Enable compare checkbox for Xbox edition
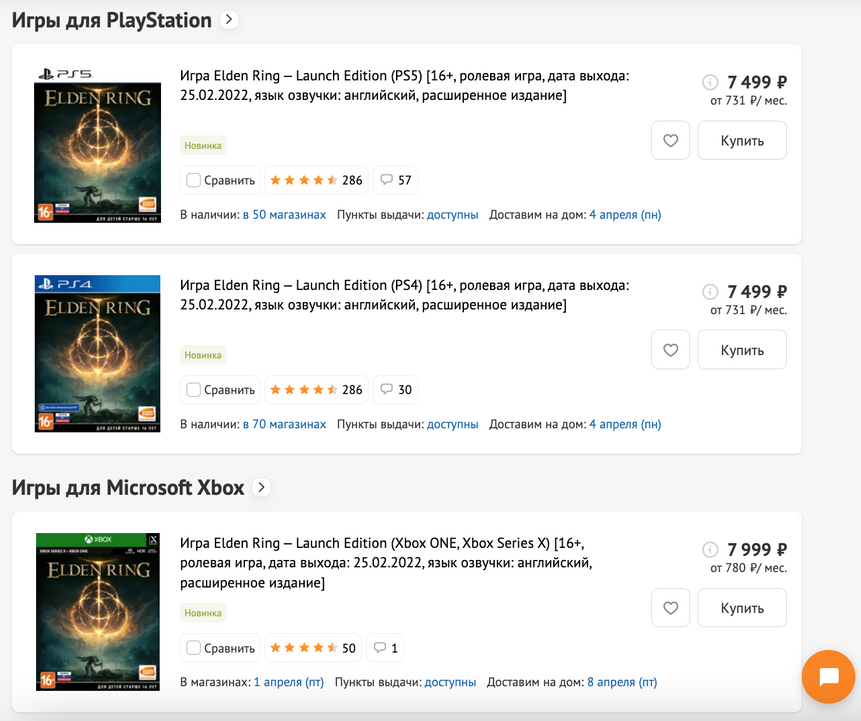861x721 pixels. click(x=194, y=648)
